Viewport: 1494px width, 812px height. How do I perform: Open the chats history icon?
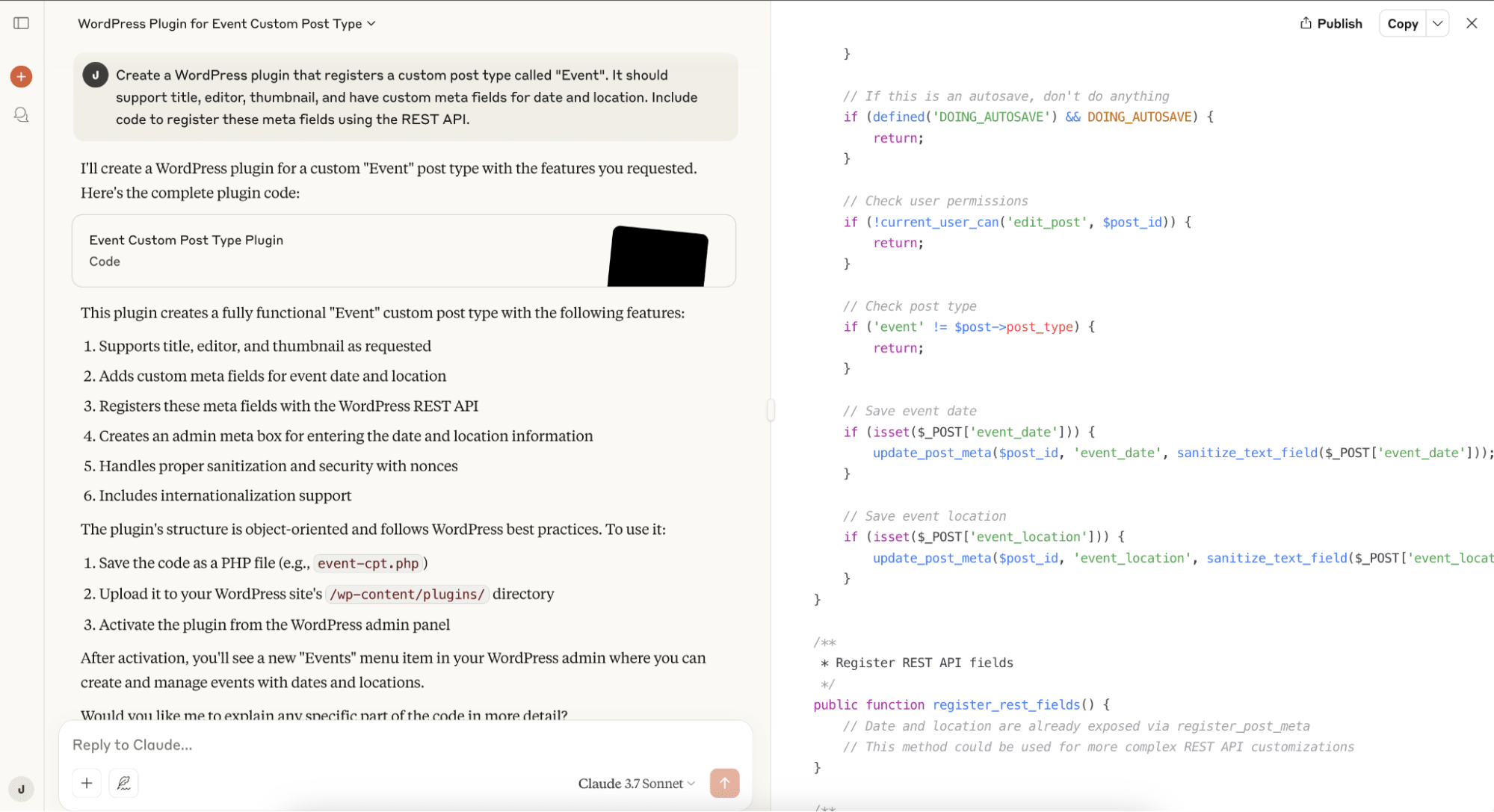(21, 115)
